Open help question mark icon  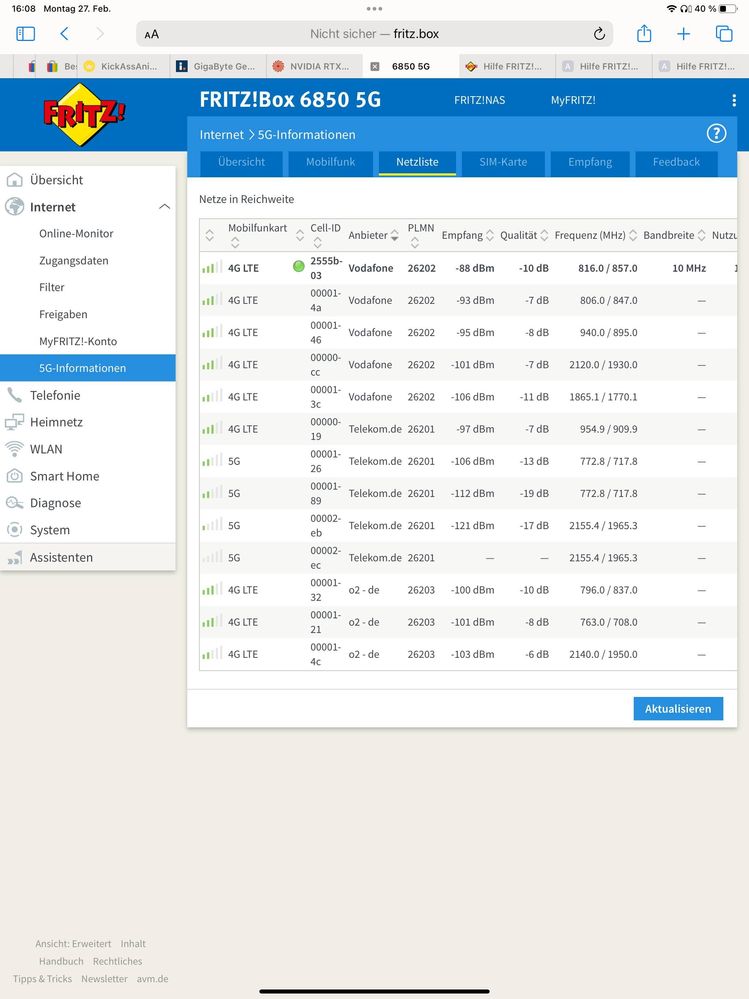tap(717, 133)
